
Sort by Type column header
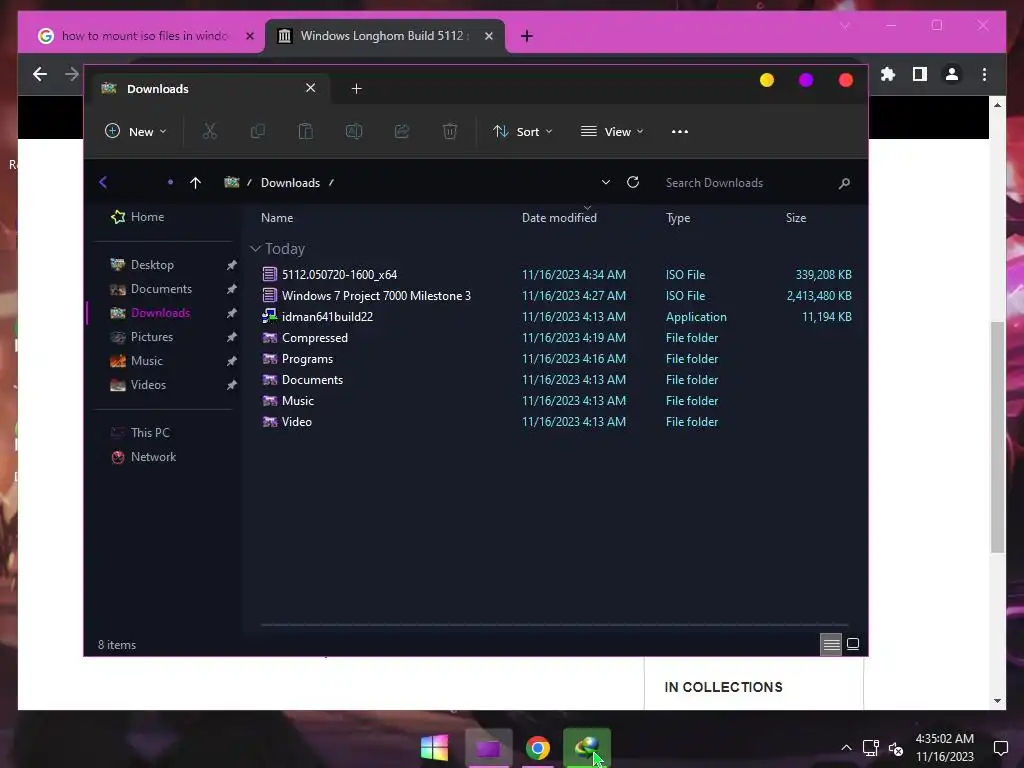point(678,218)
